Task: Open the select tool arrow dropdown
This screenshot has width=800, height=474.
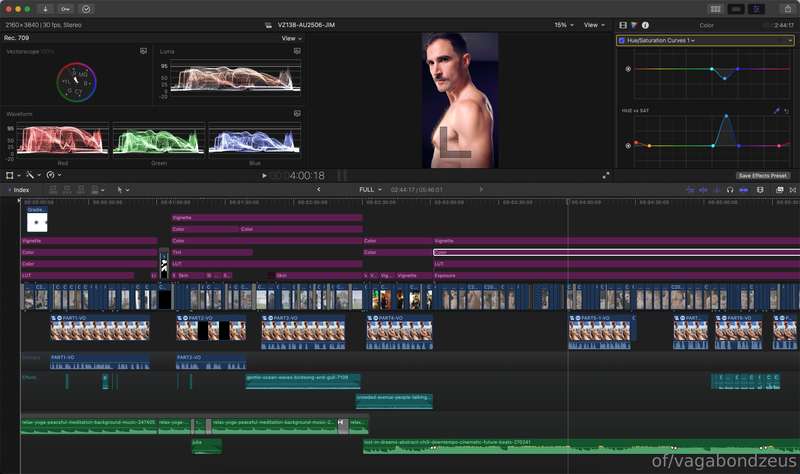Action: click(x=123, y=190)
